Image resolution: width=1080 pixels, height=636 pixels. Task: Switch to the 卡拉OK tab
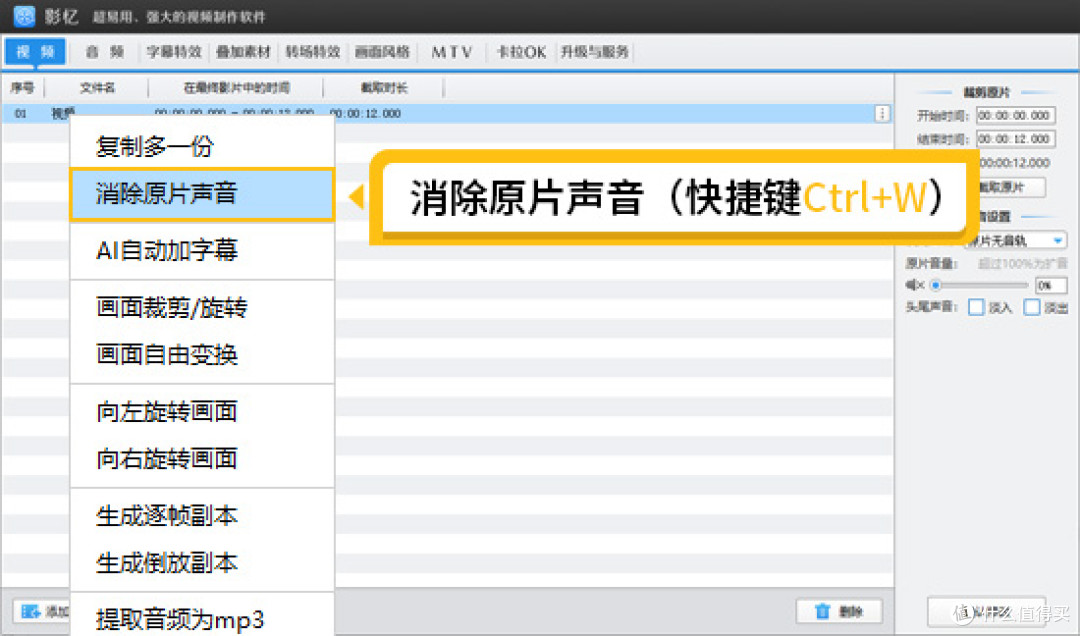[x=521, y=52]
